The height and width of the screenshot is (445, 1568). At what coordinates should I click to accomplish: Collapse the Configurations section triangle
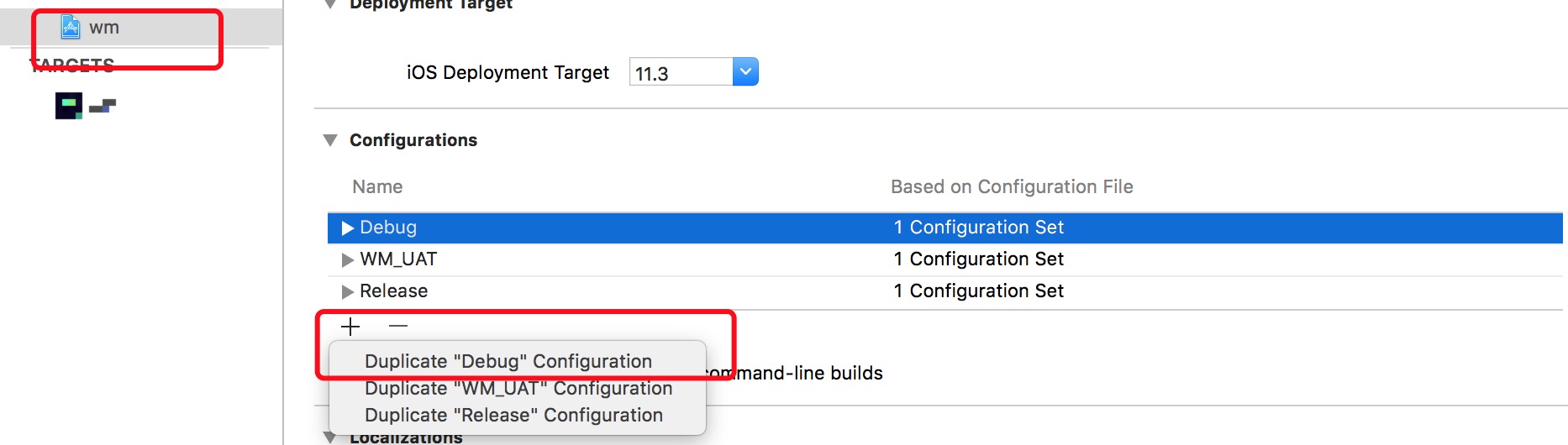[x=330, y=140]
